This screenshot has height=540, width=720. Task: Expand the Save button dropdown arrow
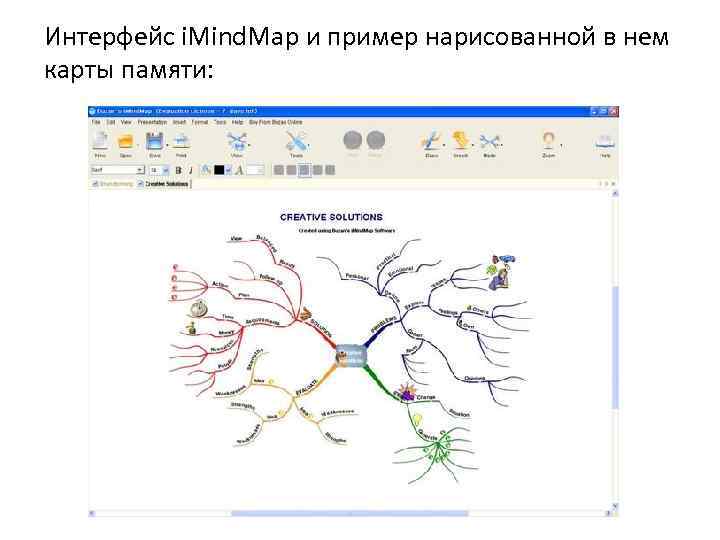click(167, 146)
